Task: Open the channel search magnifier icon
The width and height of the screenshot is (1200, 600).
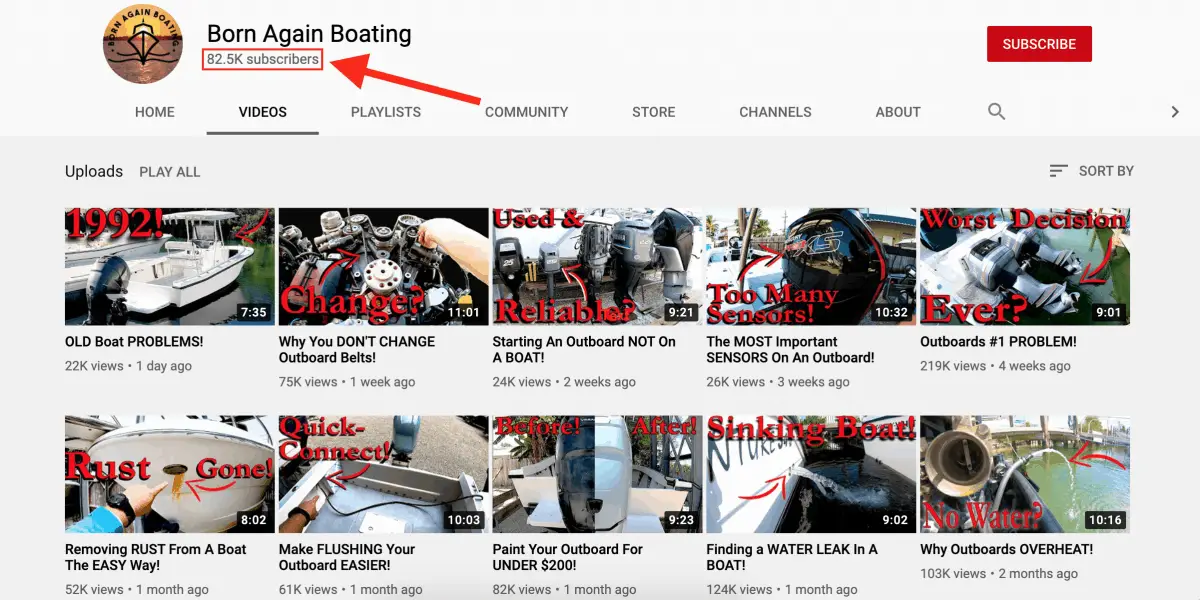Action: [x=996, y=111]
